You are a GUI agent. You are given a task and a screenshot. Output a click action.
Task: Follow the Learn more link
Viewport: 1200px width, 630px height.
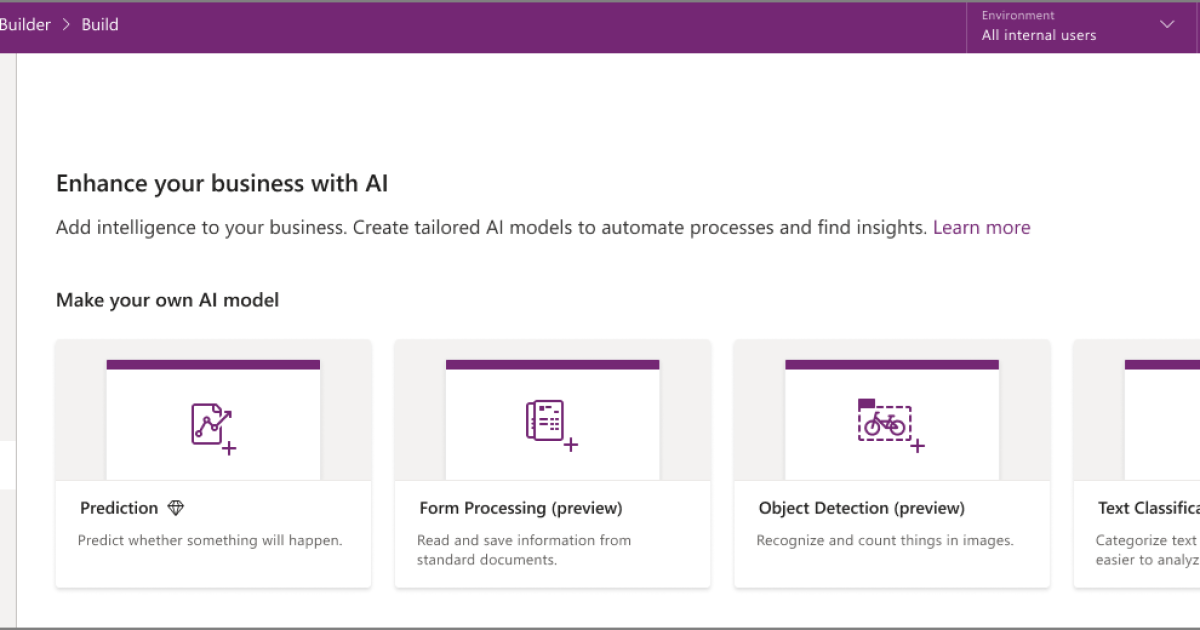click(981, 228)
